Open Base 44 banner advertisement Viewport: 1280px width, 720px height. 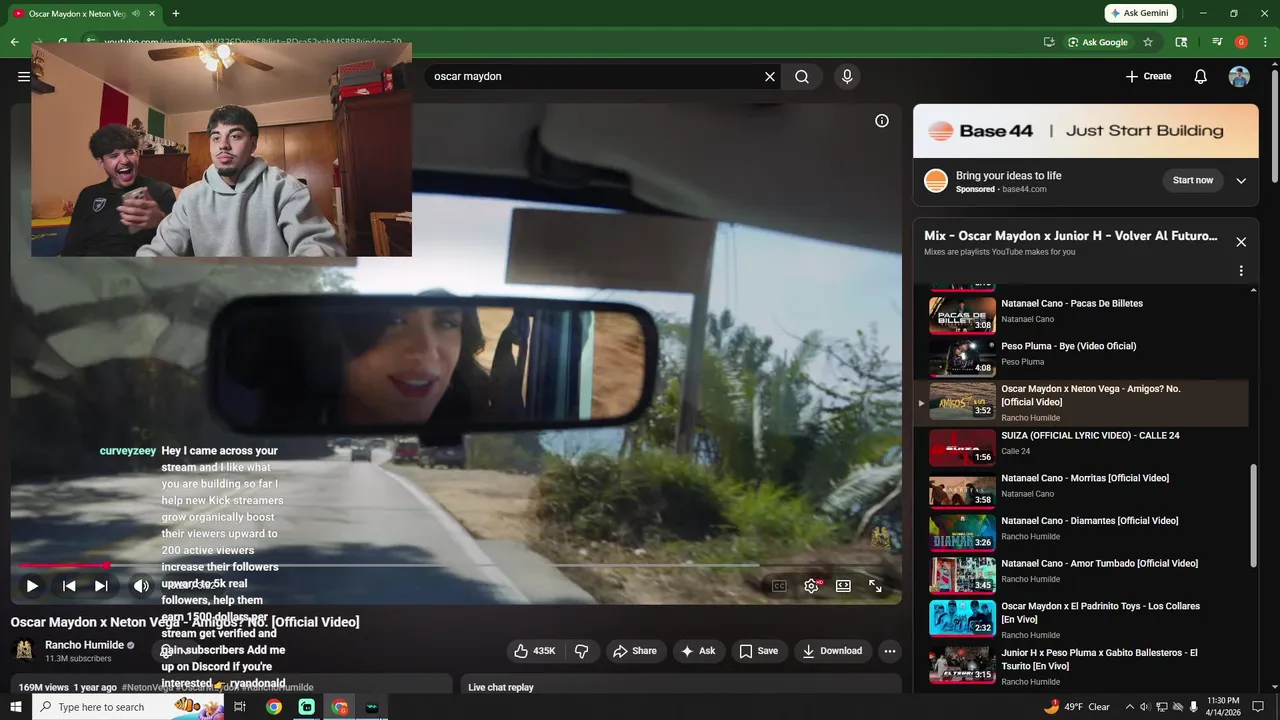(1086, 131)
